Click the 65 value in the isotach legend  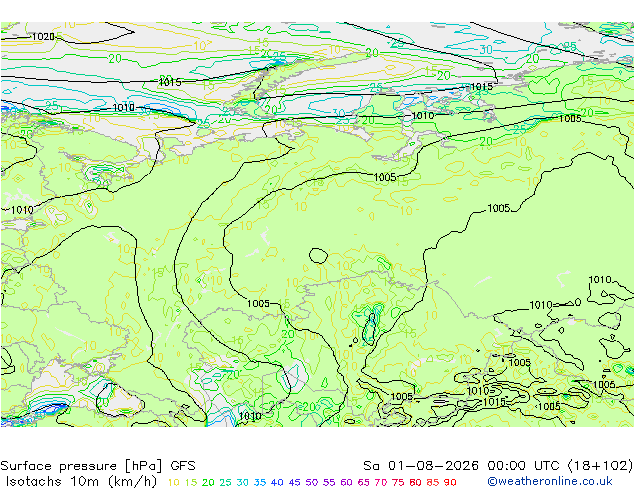[363, 482]
